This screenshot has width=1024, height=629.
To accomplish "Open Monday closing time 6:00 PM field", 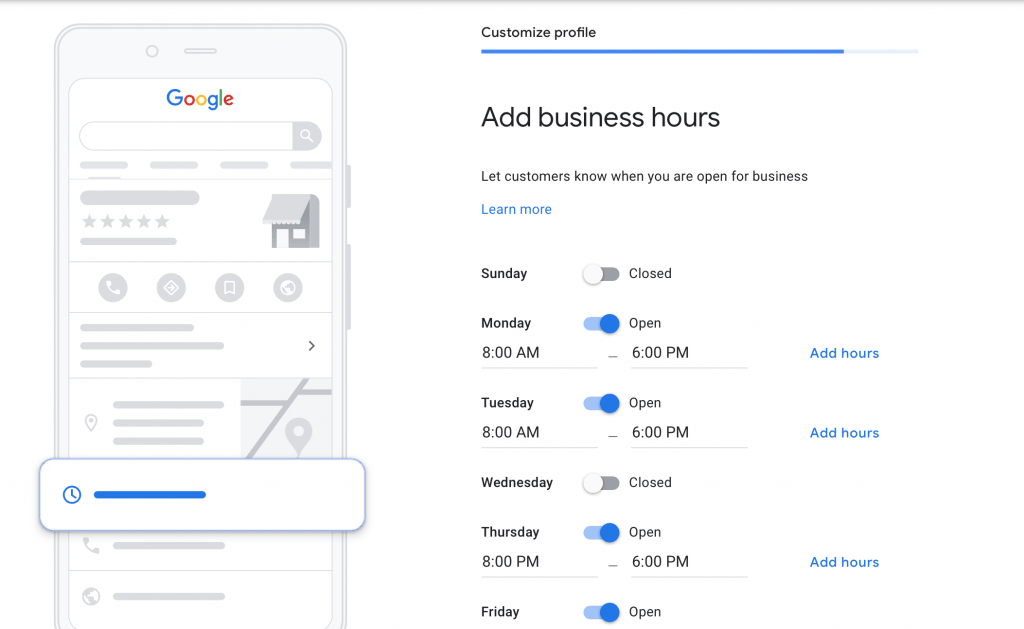I will (x=689, y=353).
